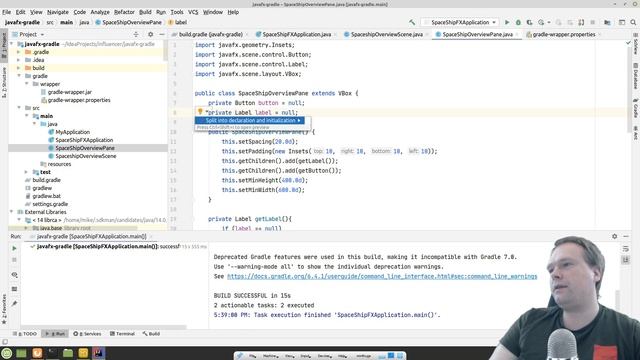Expand the test folder
Viewport: 640px width, 360px height.
27,172
